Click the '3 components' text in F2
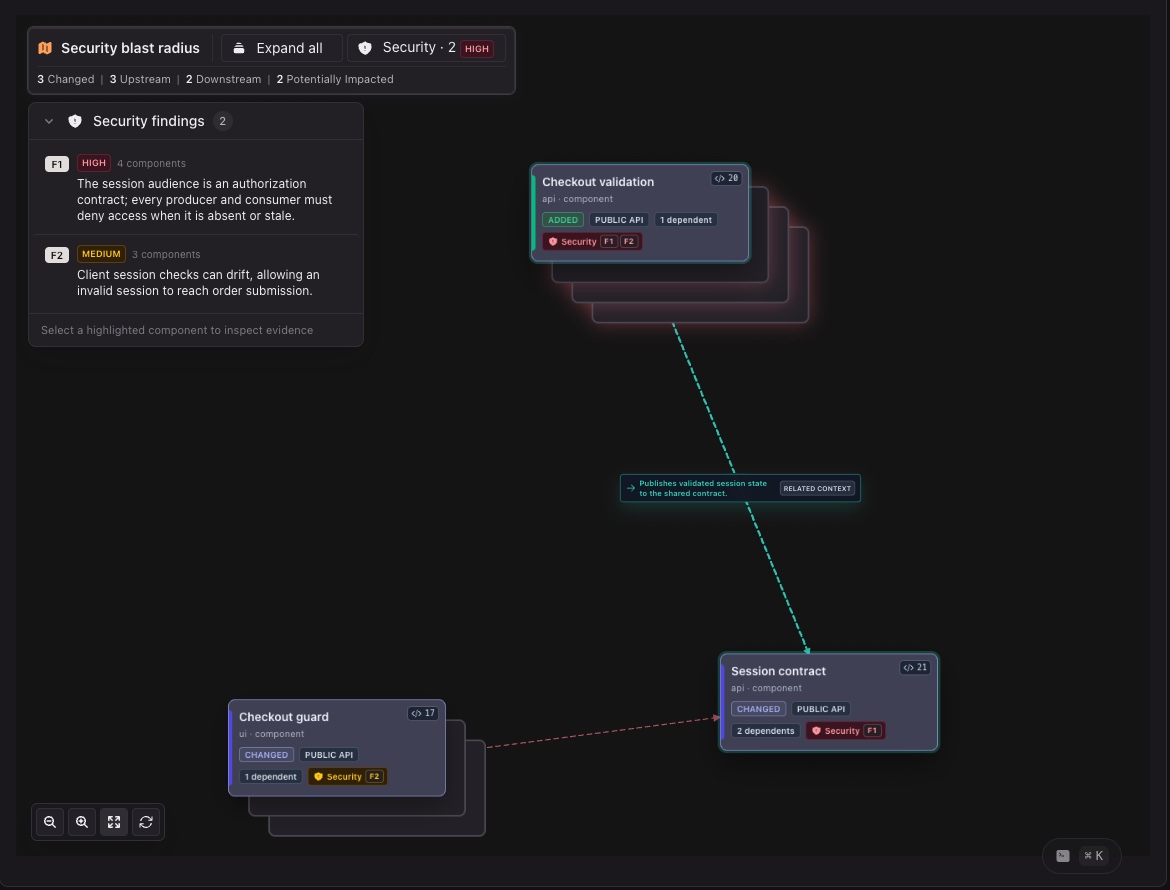1170x890 pixels. coord(166,254)
